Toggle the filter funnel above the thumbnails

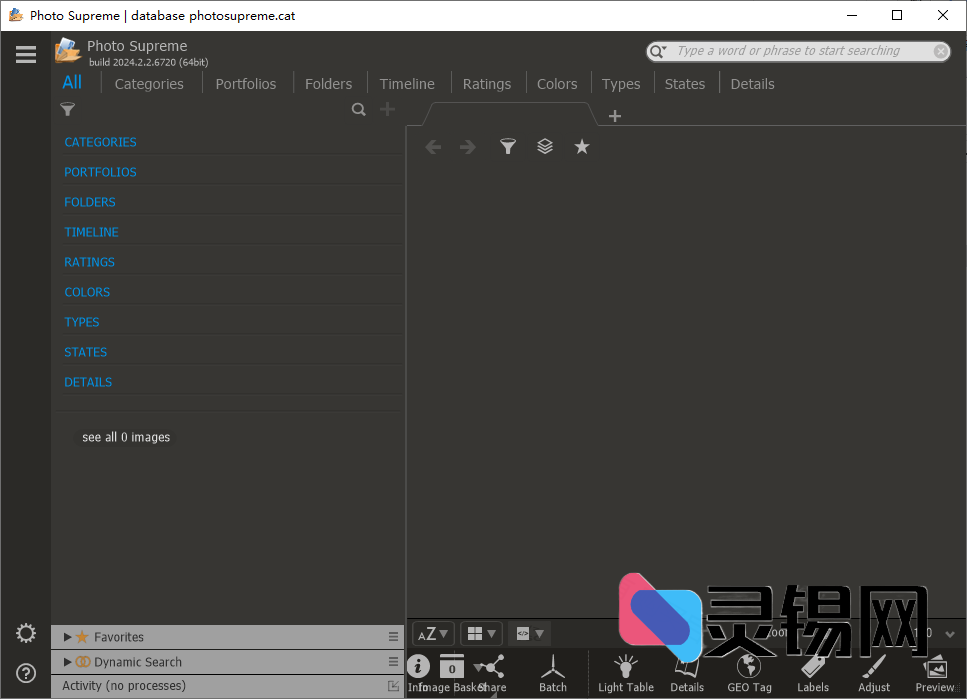pyautogui.click(x=507, y=146)
